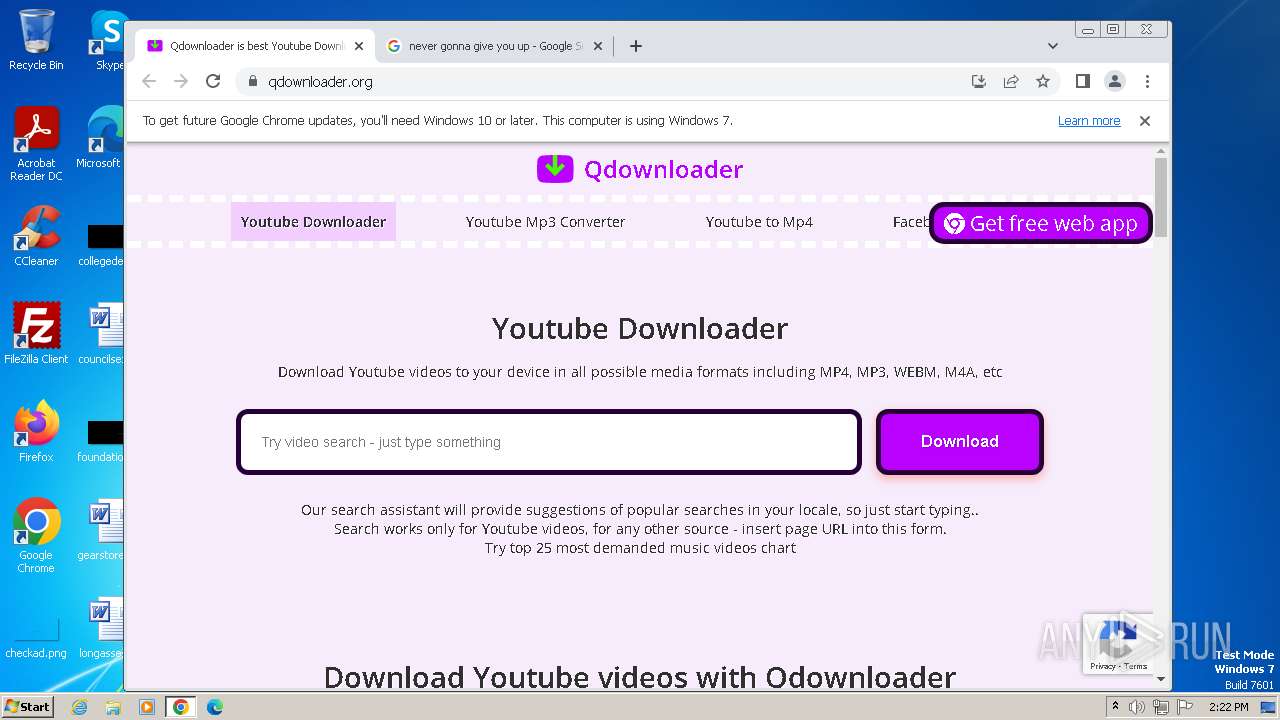Screen dimensions: 1280x720
Task: Click the volume speaker tray icon
Action: coord(1137,707)
